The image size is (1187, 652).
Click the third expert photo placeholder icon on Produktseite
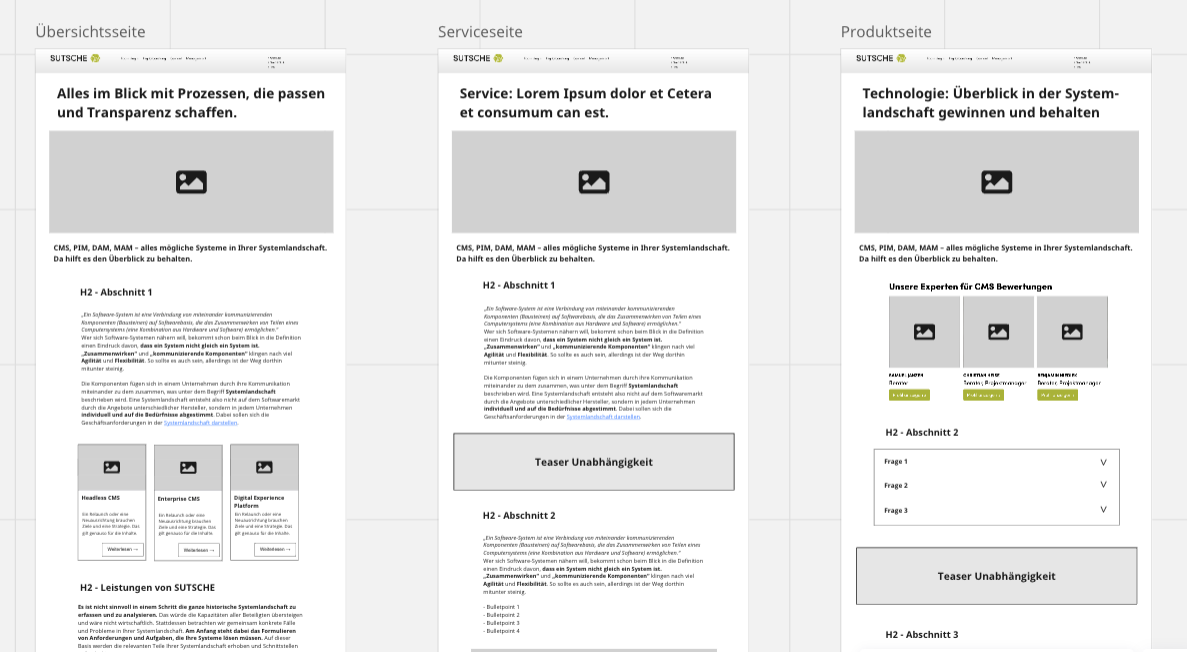point(1072,333)
